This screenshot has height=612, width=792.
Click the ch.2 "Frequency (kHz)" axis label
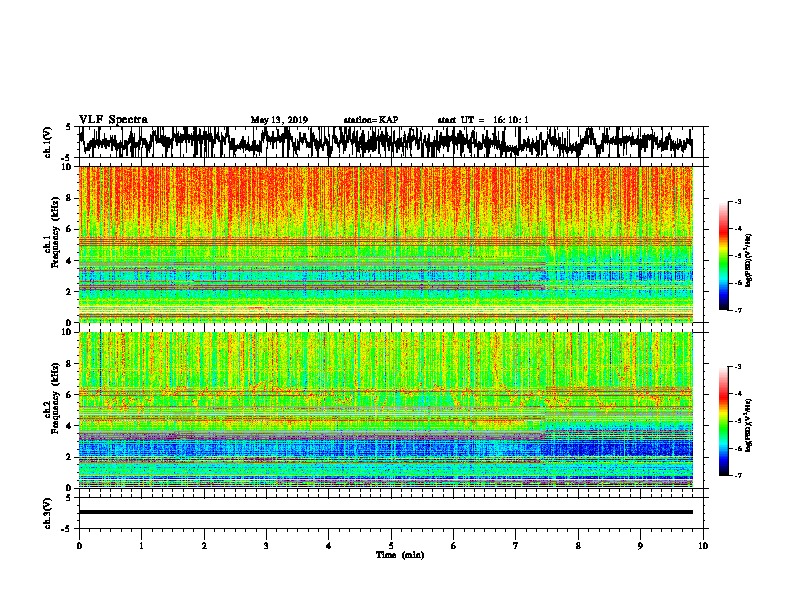pos(55,398)
